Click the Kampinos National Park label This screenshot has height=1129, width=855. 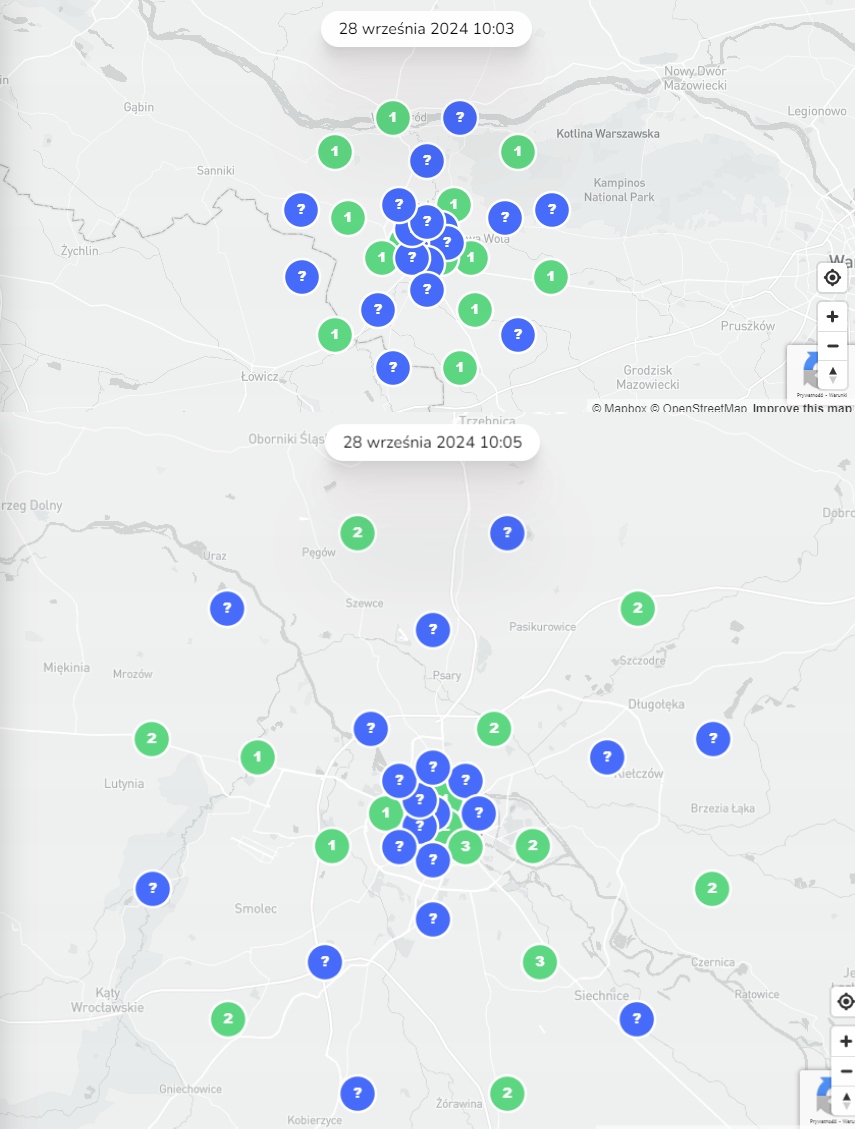tap(619, 190)
